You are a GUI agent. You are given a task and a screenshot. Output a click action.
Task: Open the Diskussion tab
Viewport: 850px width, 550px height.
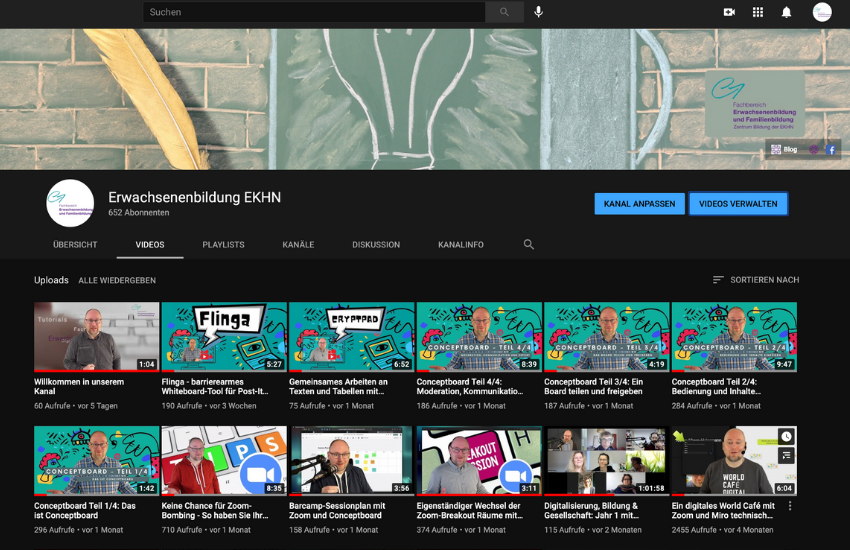click(376, 244)
